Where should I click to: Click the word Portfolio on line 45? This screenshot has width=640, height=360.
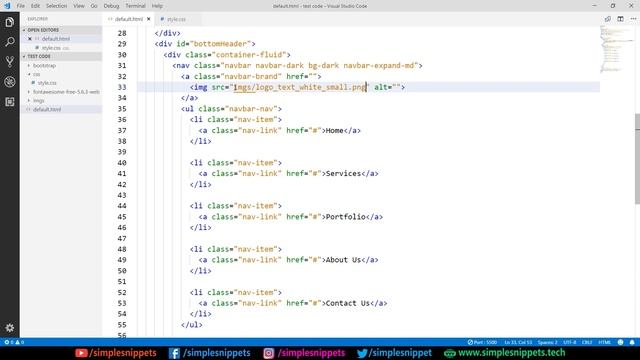345,217
